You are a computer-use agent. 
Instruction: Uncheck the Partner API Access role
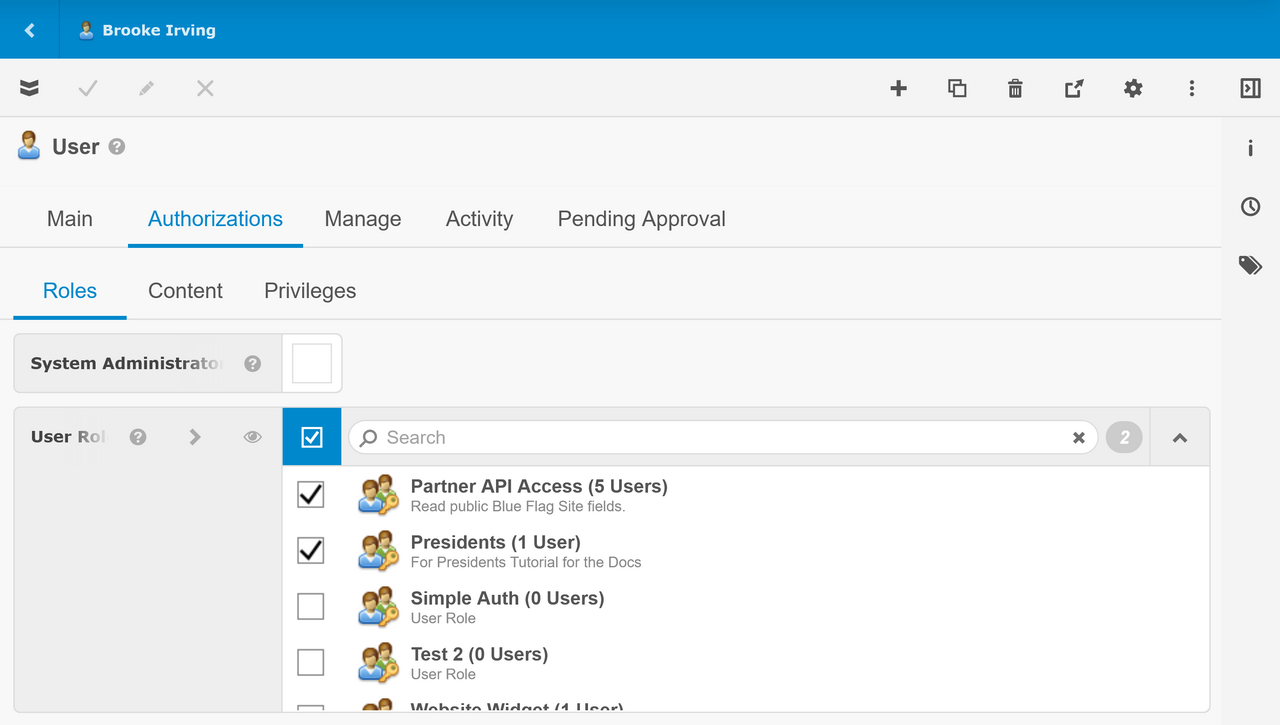(x=311, y=495)
